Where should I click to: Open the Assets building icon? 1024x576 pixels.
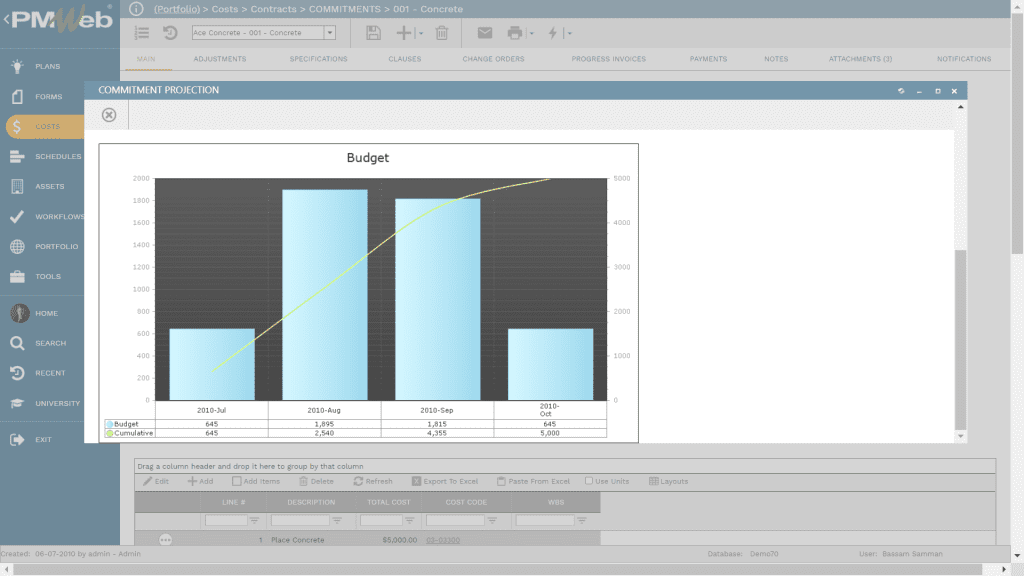[x=17, y=186]
